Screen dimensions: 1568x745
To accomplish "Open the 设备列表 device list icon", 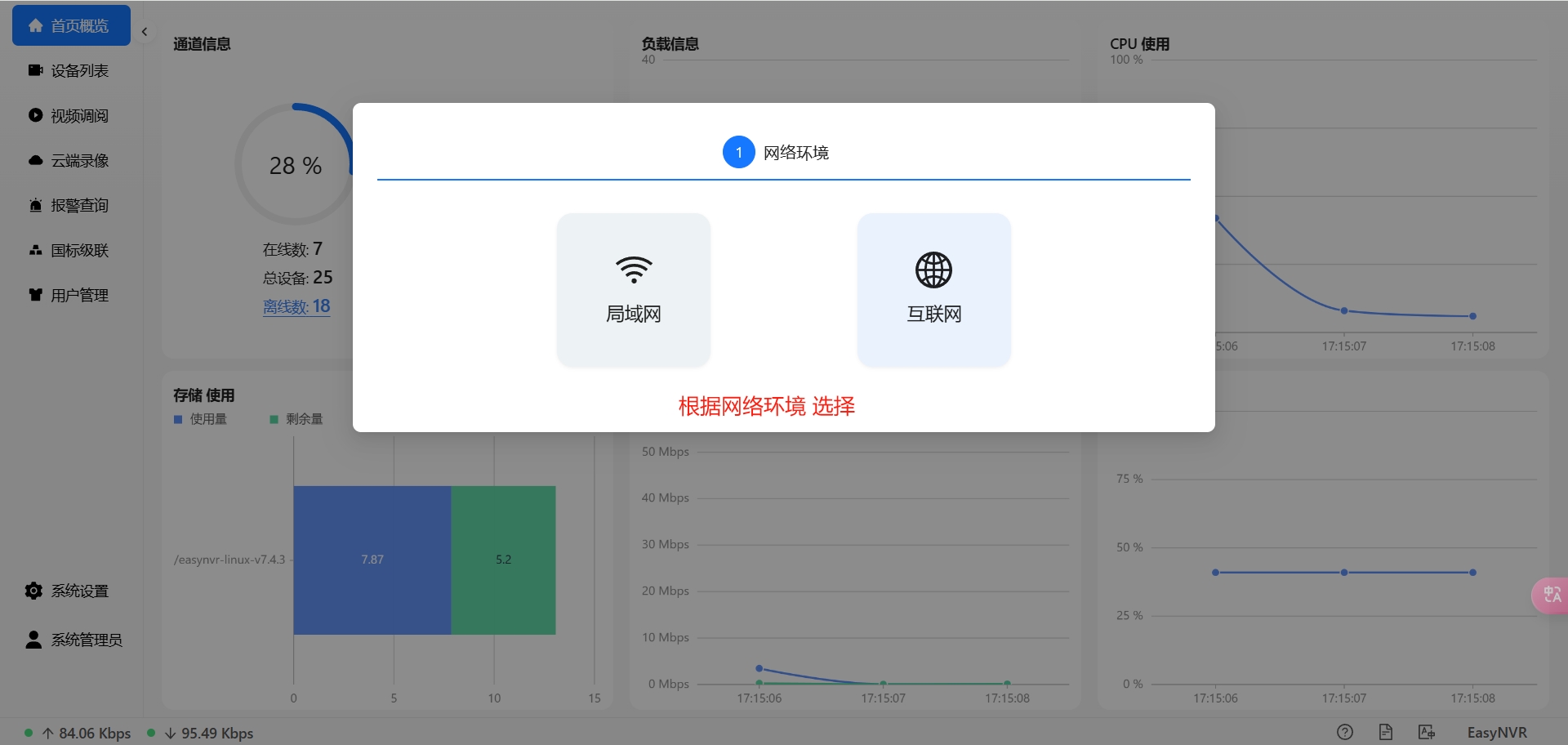I will (x=34, y=70).
